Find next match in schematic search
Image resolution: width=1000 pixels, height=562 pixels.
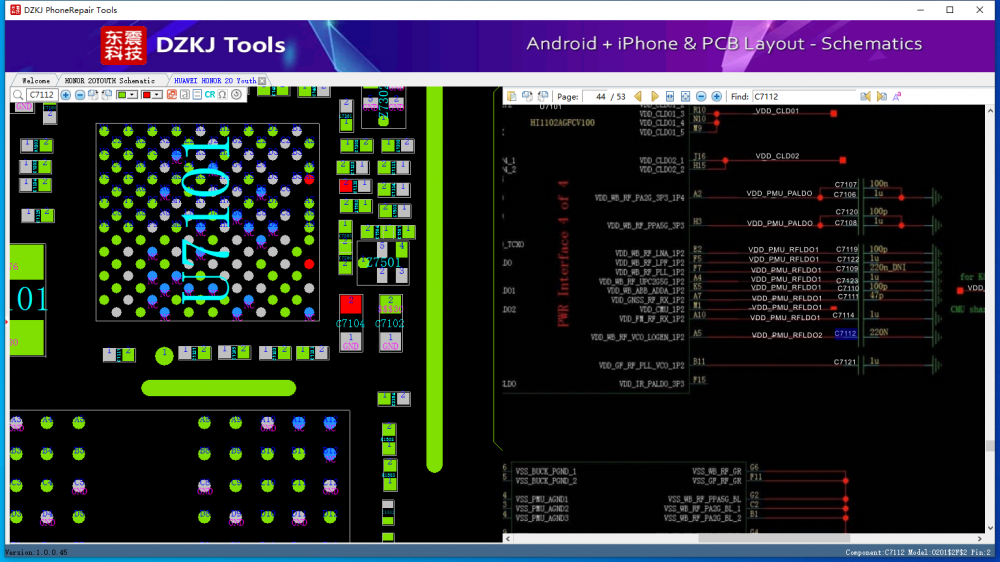tap(882, 97)
